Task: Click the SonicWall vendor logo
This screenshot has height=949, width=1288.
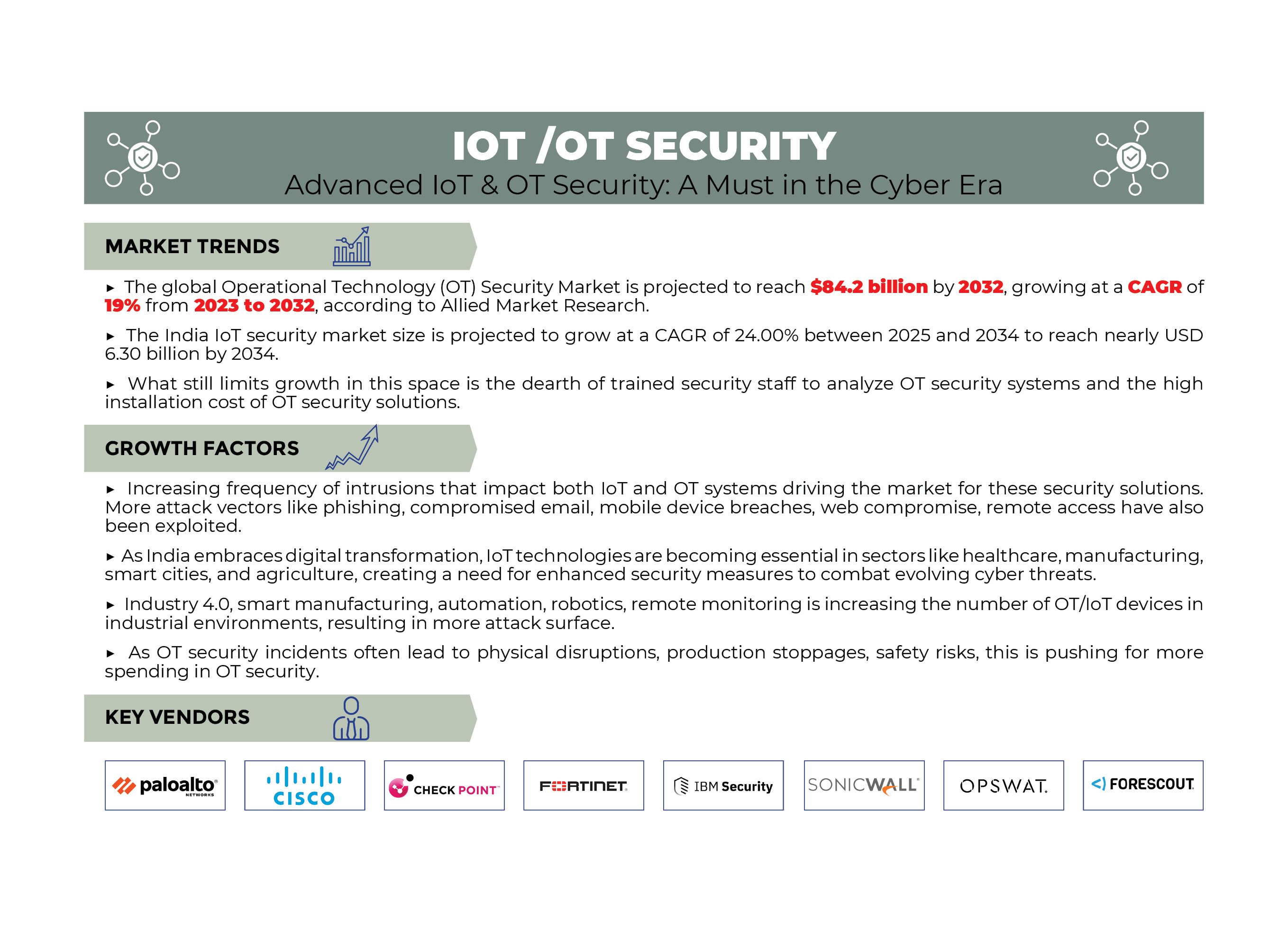Action: [x=863, y=785]
